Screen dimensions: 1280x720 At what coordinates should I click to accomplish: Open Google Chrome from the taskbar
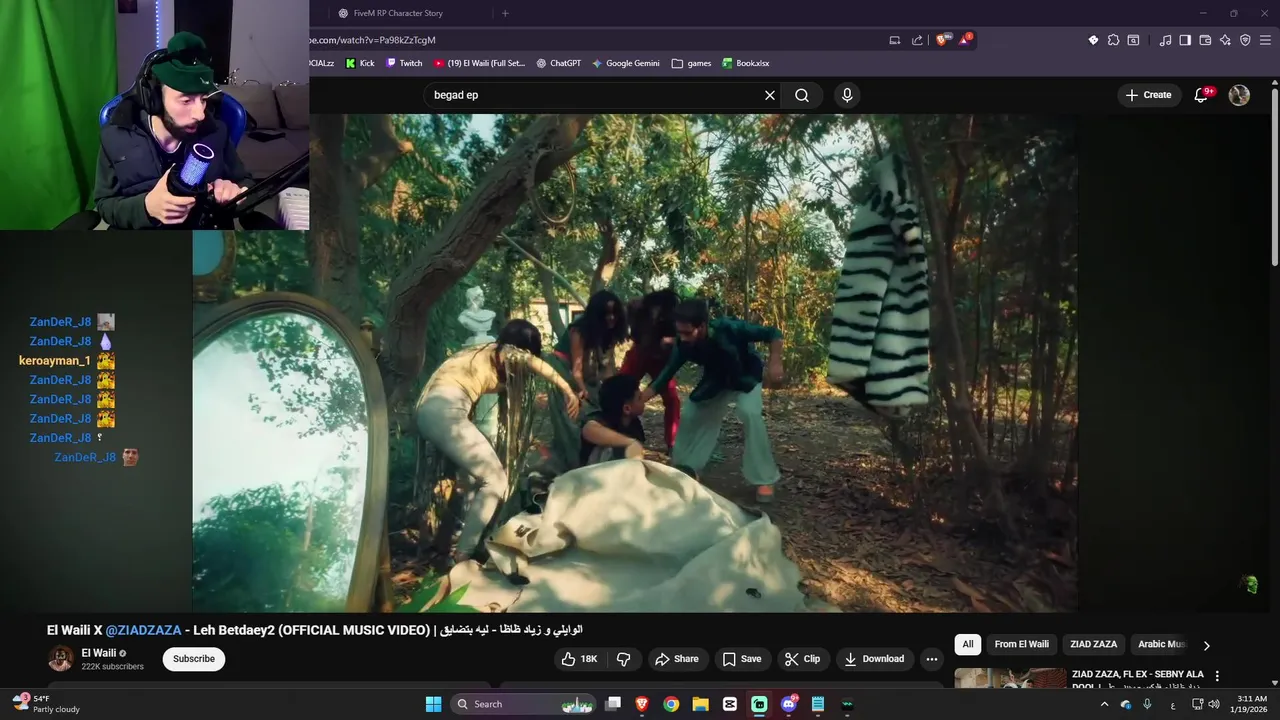pos(671,704)
